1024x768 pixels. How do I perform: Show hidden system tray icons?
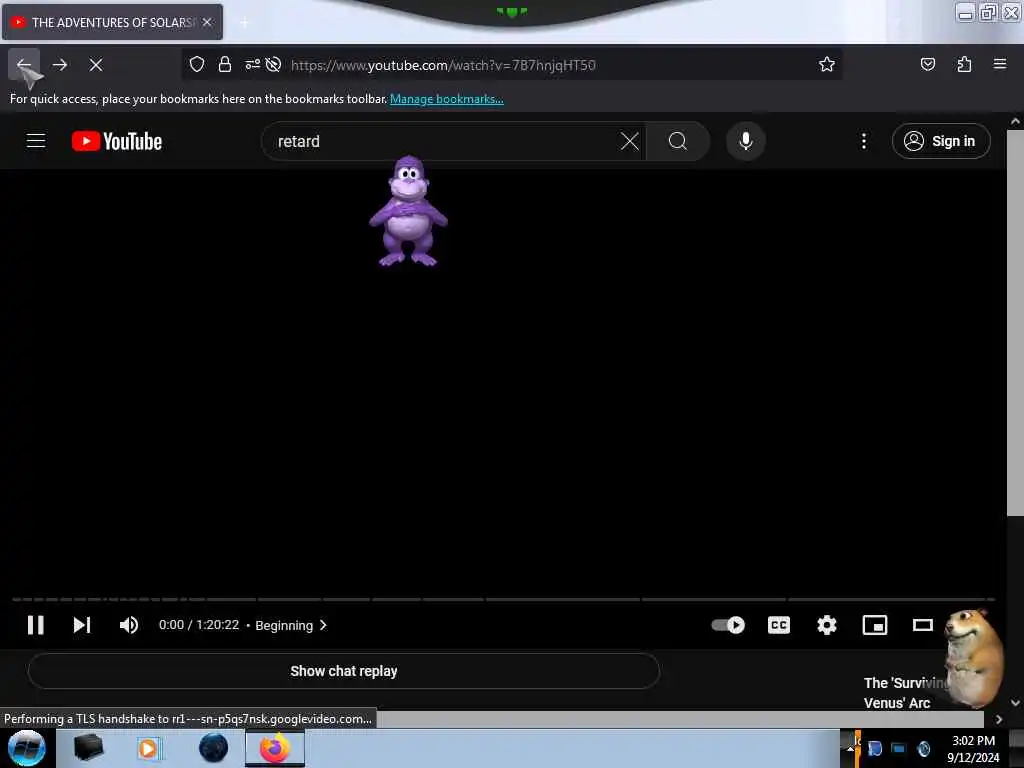[850, 748]
